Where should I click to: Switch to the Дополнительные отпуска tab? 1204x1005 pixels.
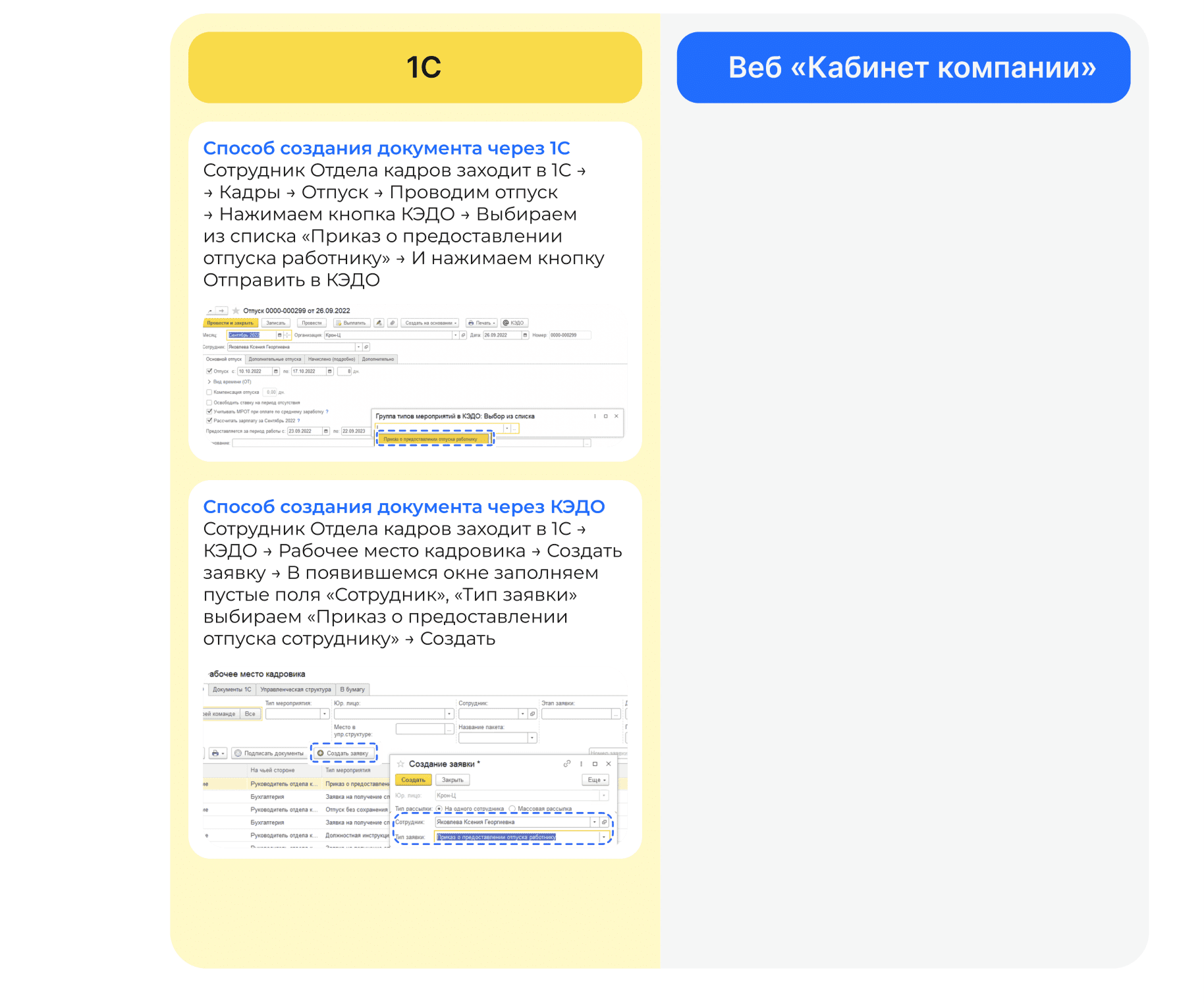tap(275, 360)
